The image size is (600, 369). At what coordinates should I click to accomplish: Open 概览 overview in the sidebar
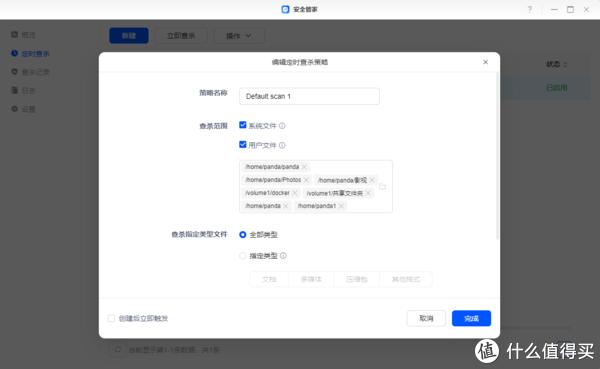pyautogui.click(x=24, y=35)
